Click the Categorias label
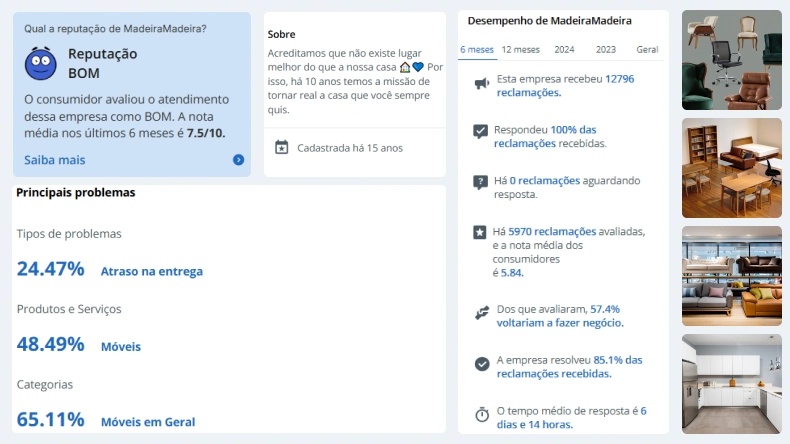 [45, 385]
